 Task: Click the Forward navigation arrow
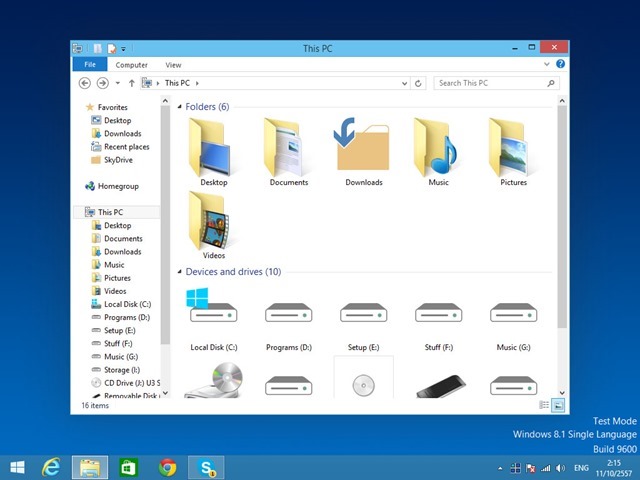click(x=102, y=83)
